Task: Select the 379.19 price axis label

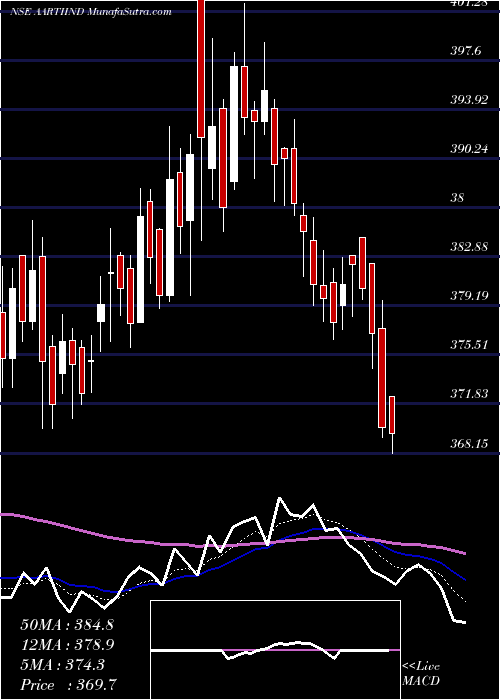Action: (469, 296)
